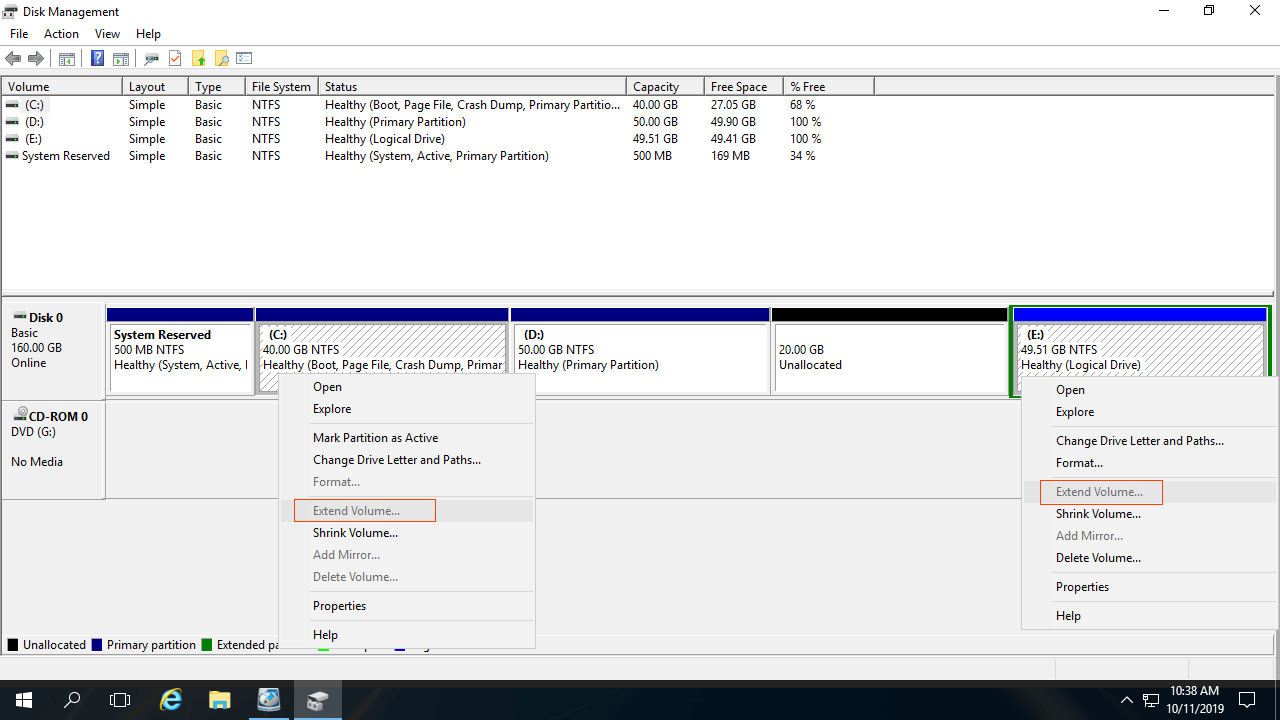Viewport: 1280px width, 720px height.
Task: Select Shrink Volume in the E: drive menu
Action: [x=1098, y=514]
